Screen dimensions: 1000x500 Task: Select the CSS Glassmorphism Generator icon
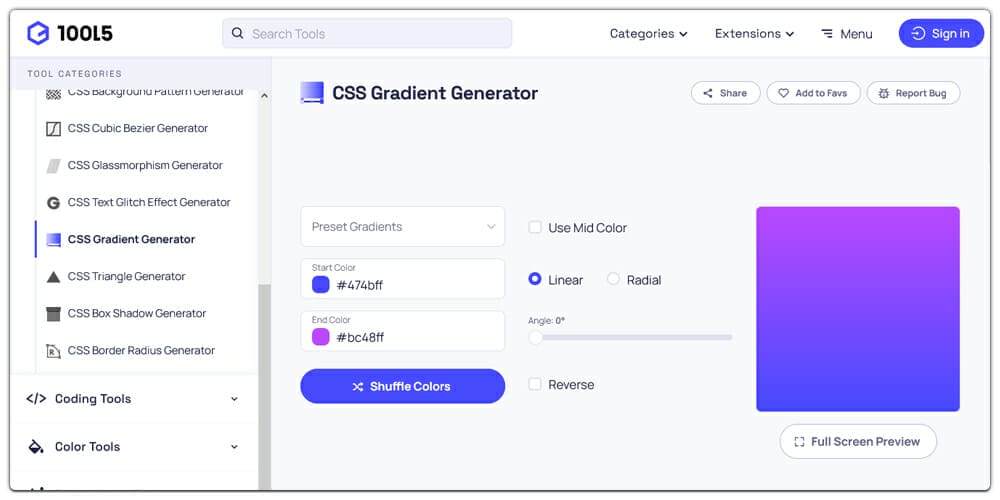click(54, 166)
